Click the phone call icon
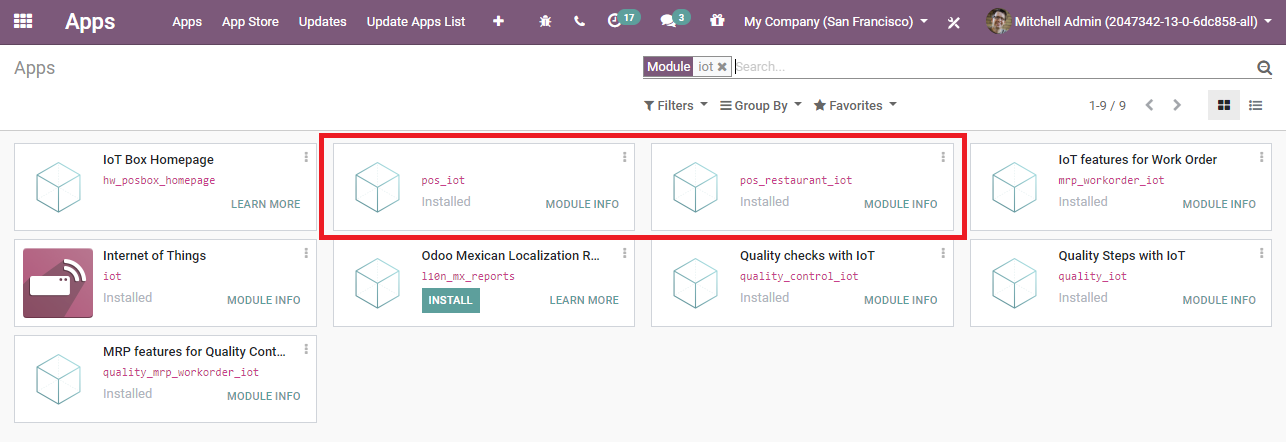1286x442 pixels. coord(580,21)
